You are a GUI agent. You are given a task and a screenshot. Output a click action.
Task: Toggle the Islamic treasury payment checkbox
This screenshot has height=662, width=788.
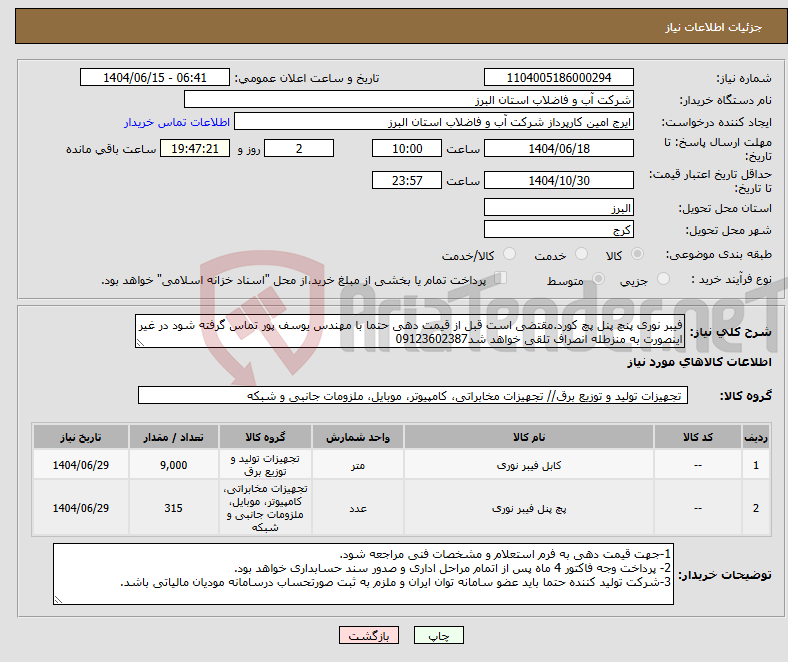tap(500, 278)
